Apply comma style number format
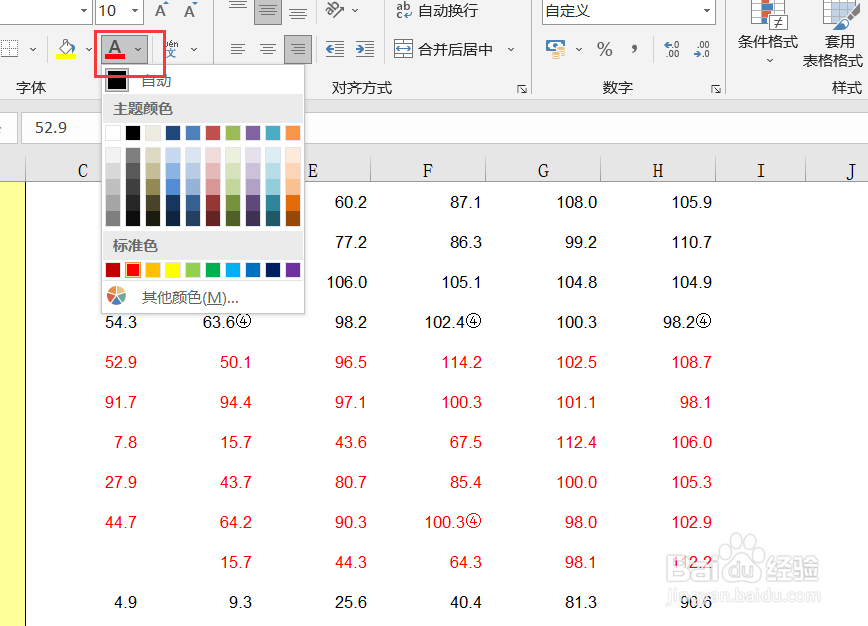This screenshot has width=868, height=626. click(x=634, y=49)
